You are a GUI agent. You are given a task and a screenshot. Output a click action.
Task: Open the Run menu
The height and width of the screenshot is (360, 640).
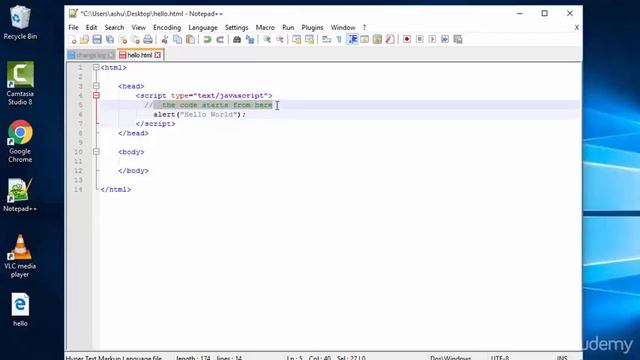pos(288,27)
